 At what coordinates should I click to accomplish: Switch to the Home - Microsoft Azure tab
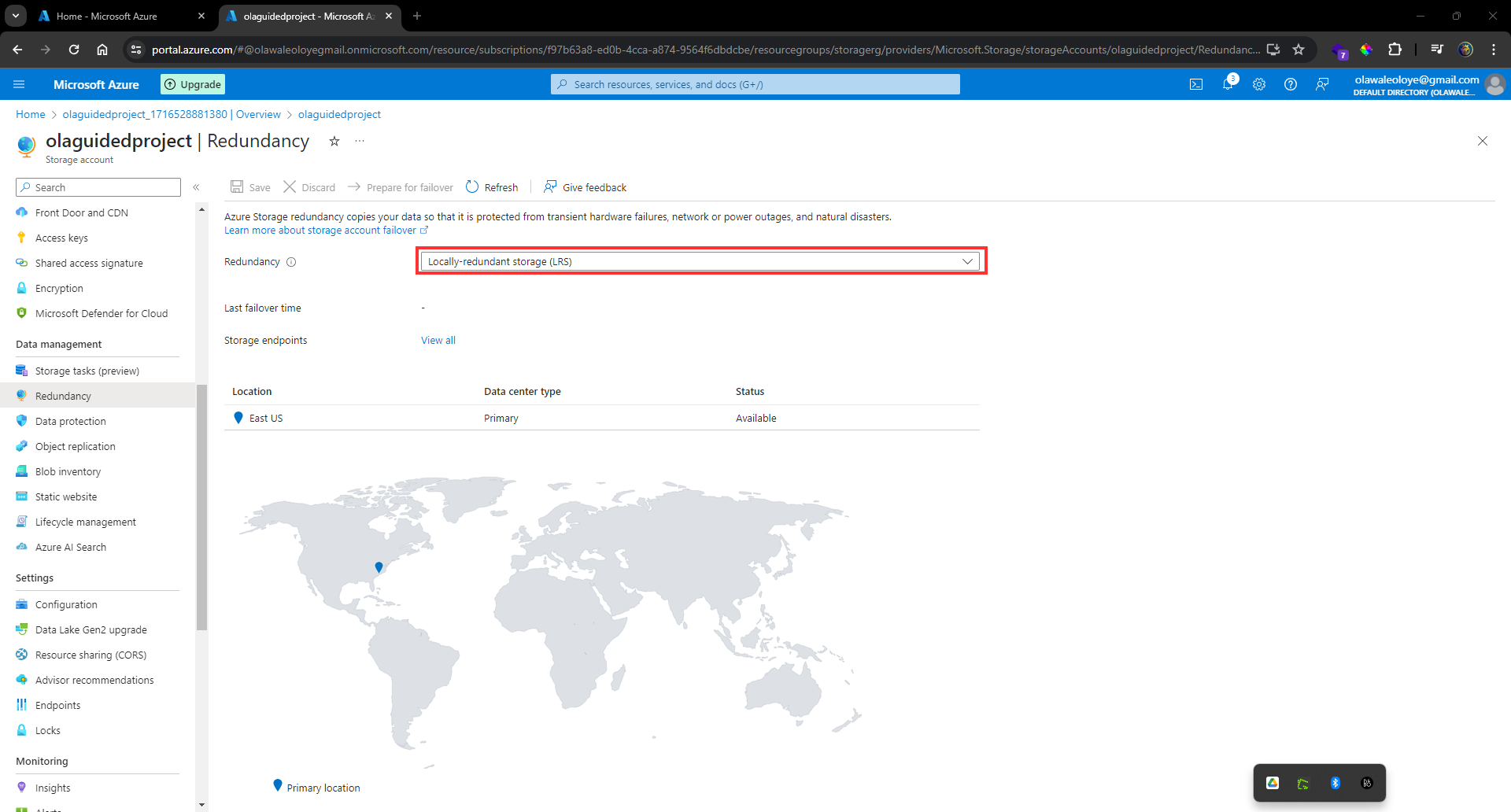(x=122, y=16)
